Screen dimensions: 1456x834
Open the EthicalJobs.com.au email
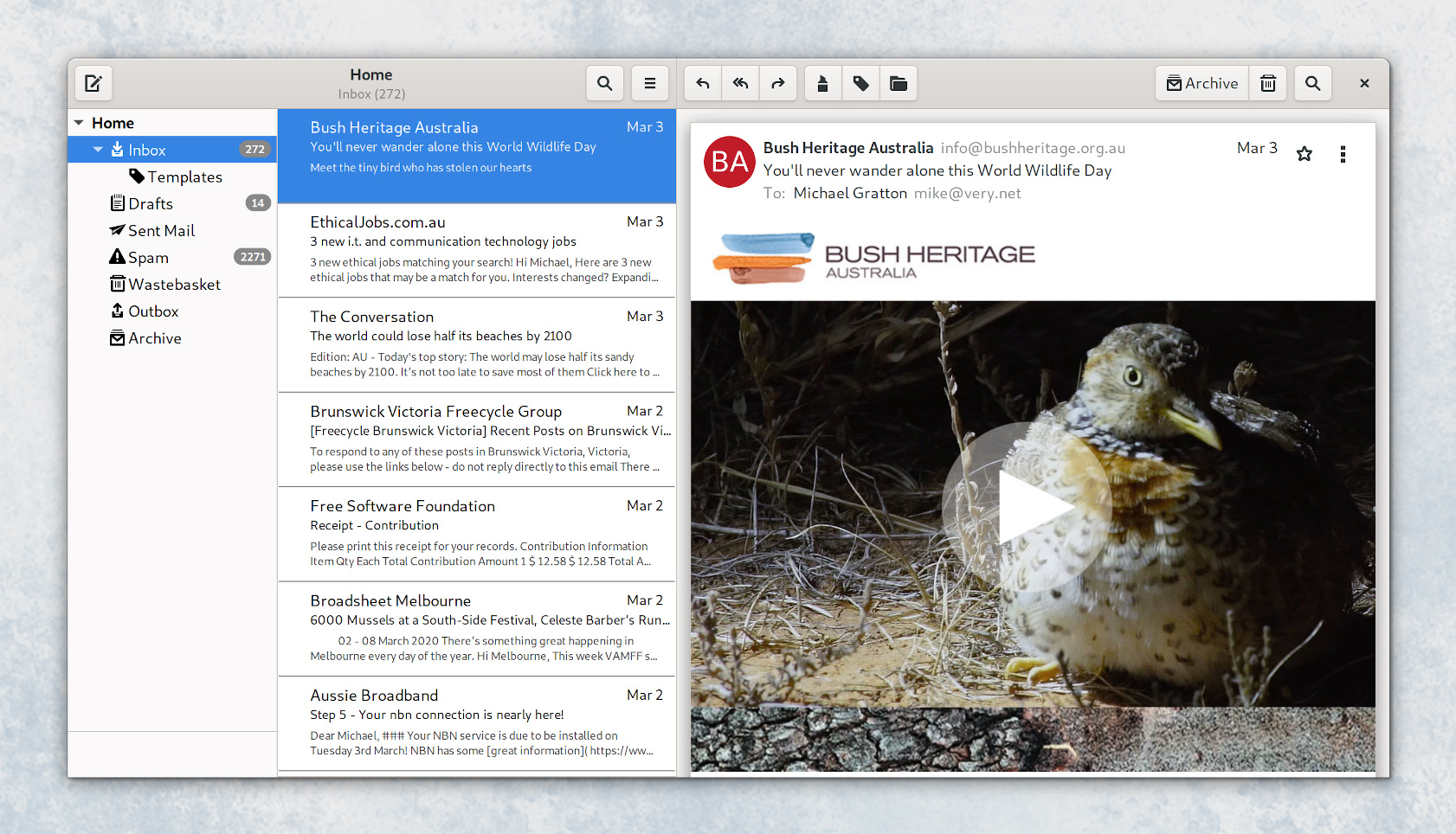(x=477, y=250)
